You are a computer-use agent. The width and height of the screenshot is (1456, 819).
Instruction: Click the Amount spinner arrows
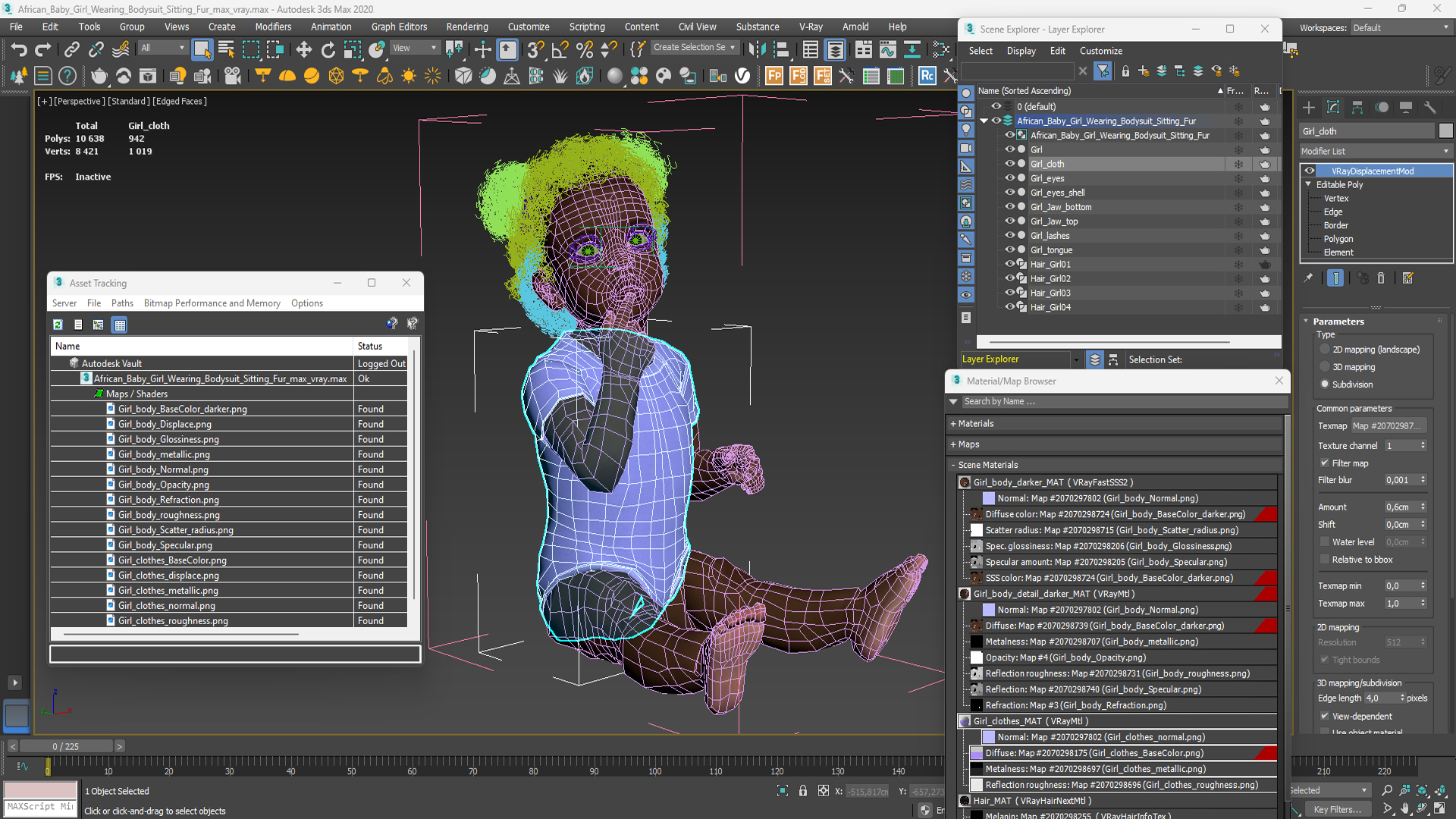1423,507
